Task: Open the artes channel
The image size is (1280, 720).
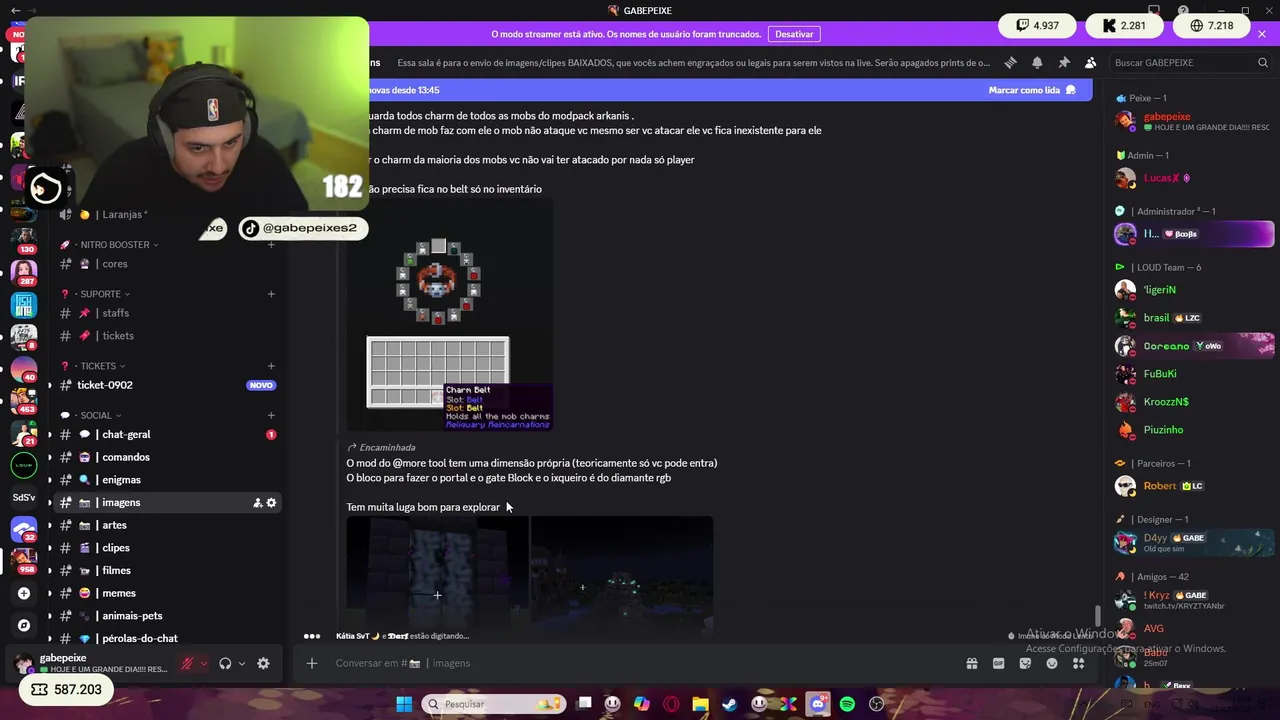Action: [x=168, y=525]
